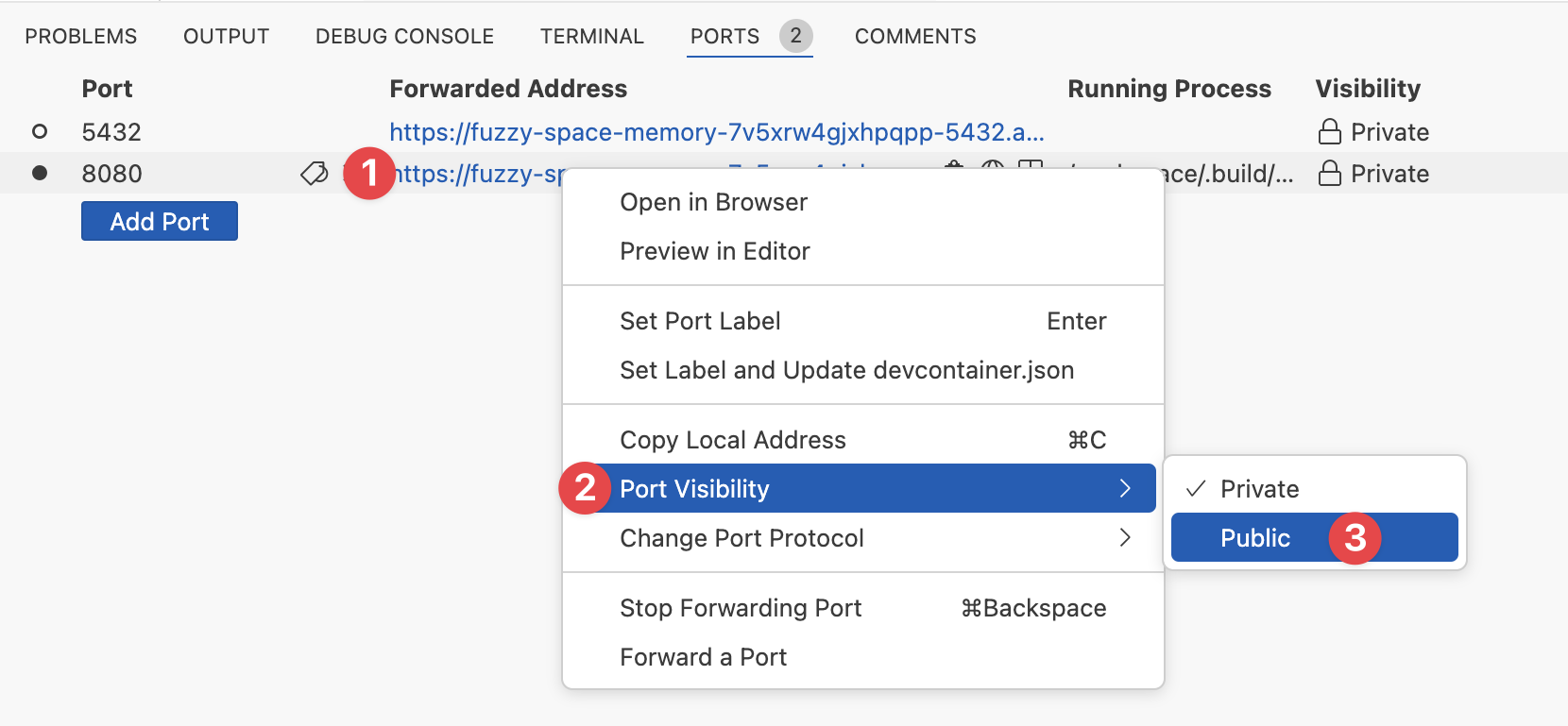This screenshot has width=1568, height=726.
Task: Open forwarded address link for port 5432
Action: (x=716, y=132)
